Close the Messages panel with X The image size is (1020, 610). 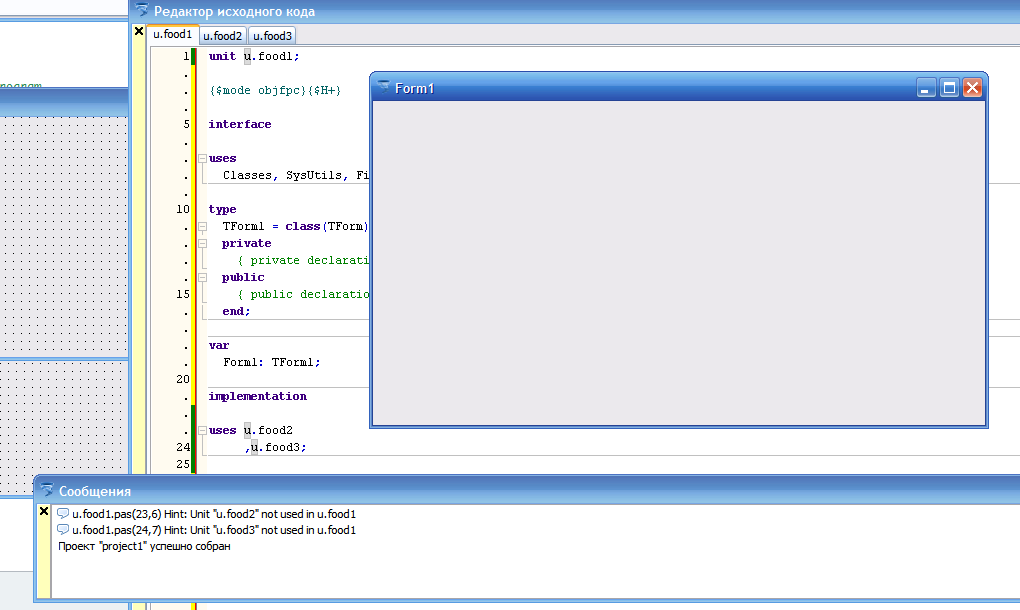click(x=43, y=511)
